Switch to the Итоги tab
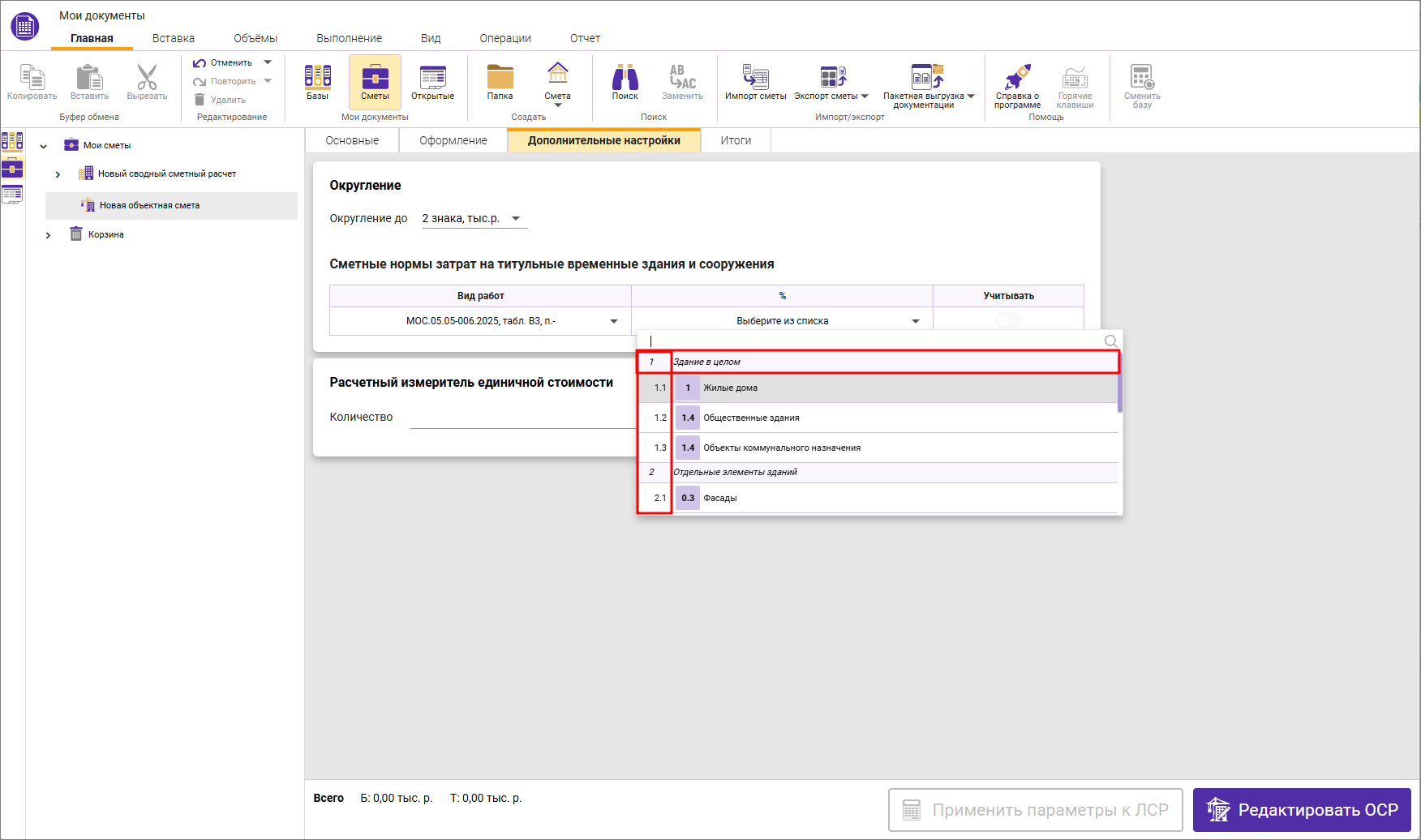Image resolution: width=1421 pixels, height=840 pixels. (x=736, y=140)
